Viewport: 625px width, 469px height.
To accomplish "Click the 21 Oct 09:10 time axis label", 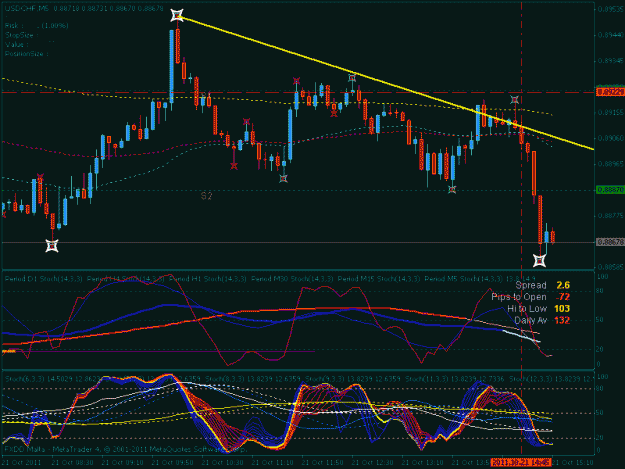I will [122, 463].
